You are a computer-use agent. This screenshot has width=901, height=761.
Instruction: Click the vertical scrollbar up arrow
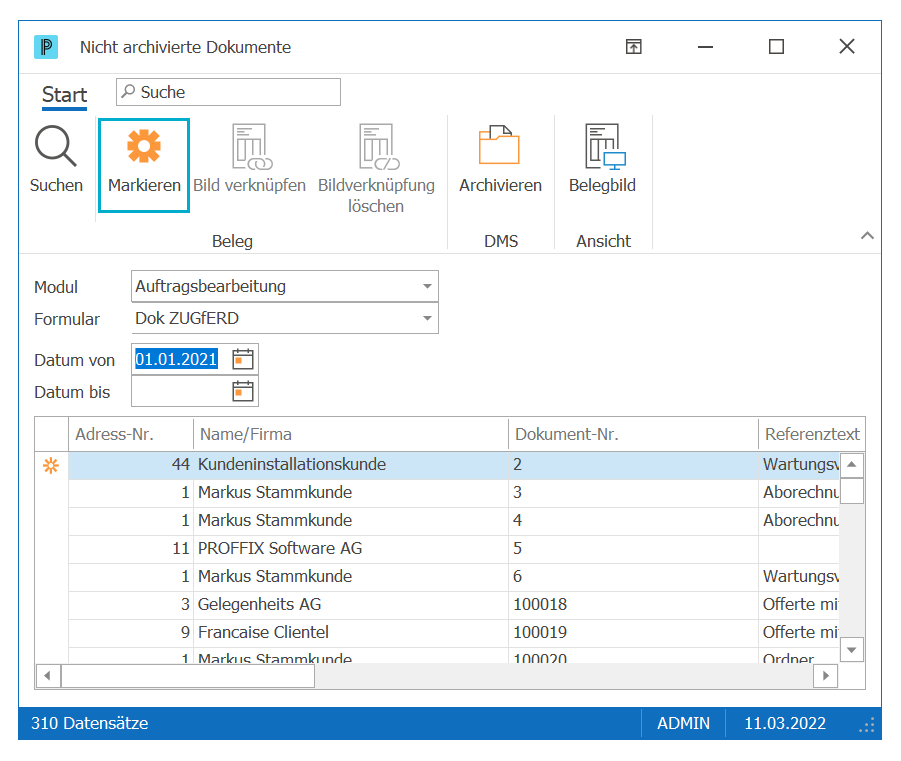852,464
